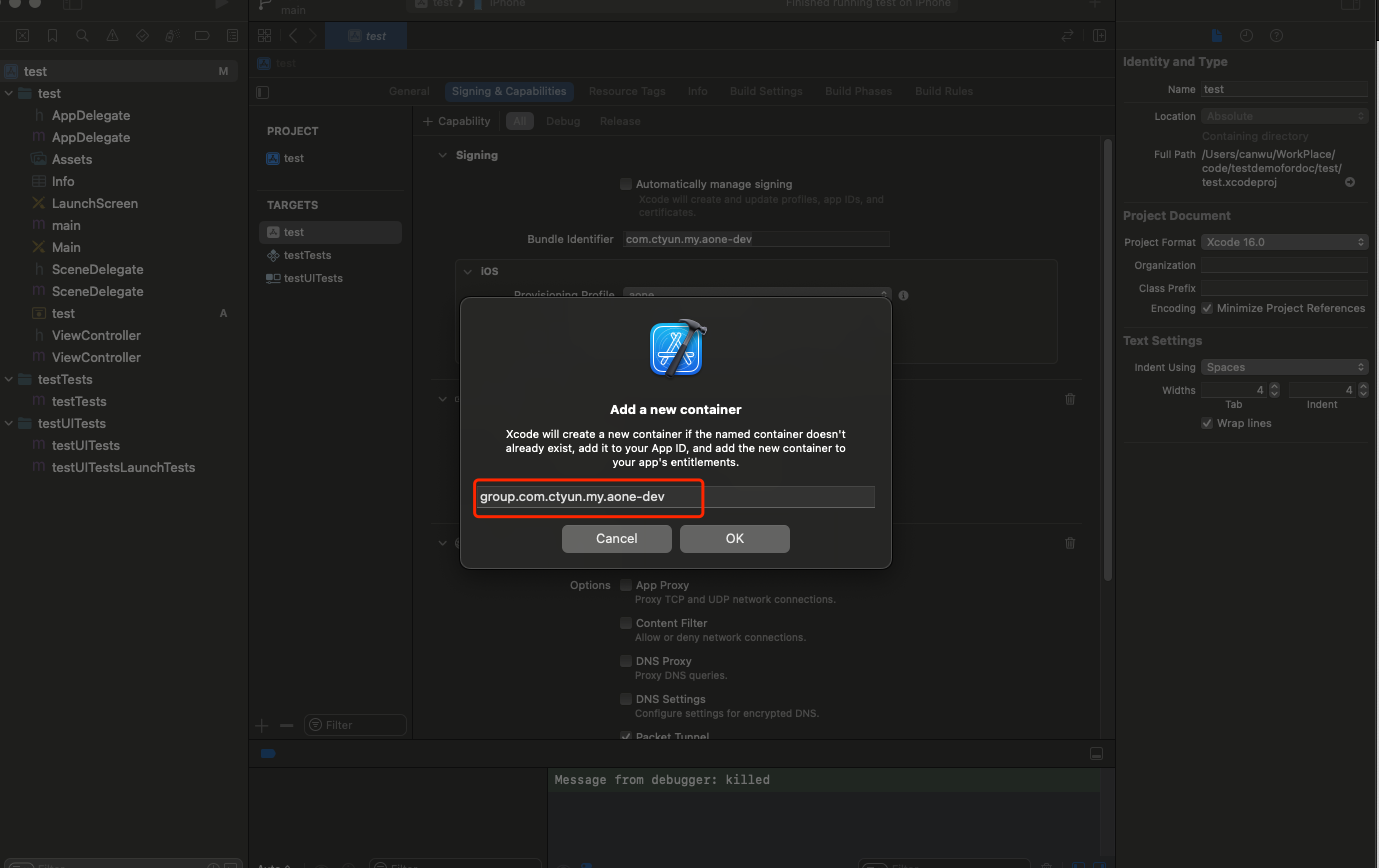The width and height of the screenshot is (1379, 868).
Task: Open the issue navigator warning icon
Action: click(x=112, y=35)
